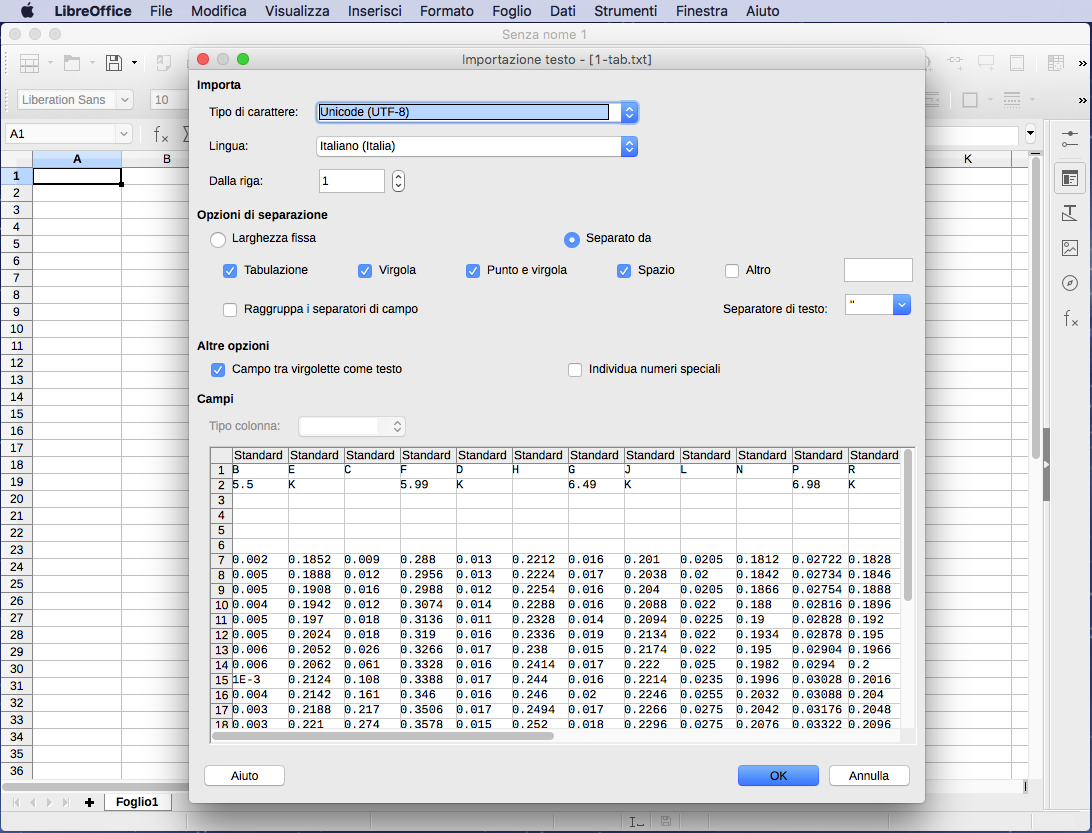The height and width of the screenshot is (833, 1092).
Task: Open the Separatore di testo dropdown
Action: [901, 304]
